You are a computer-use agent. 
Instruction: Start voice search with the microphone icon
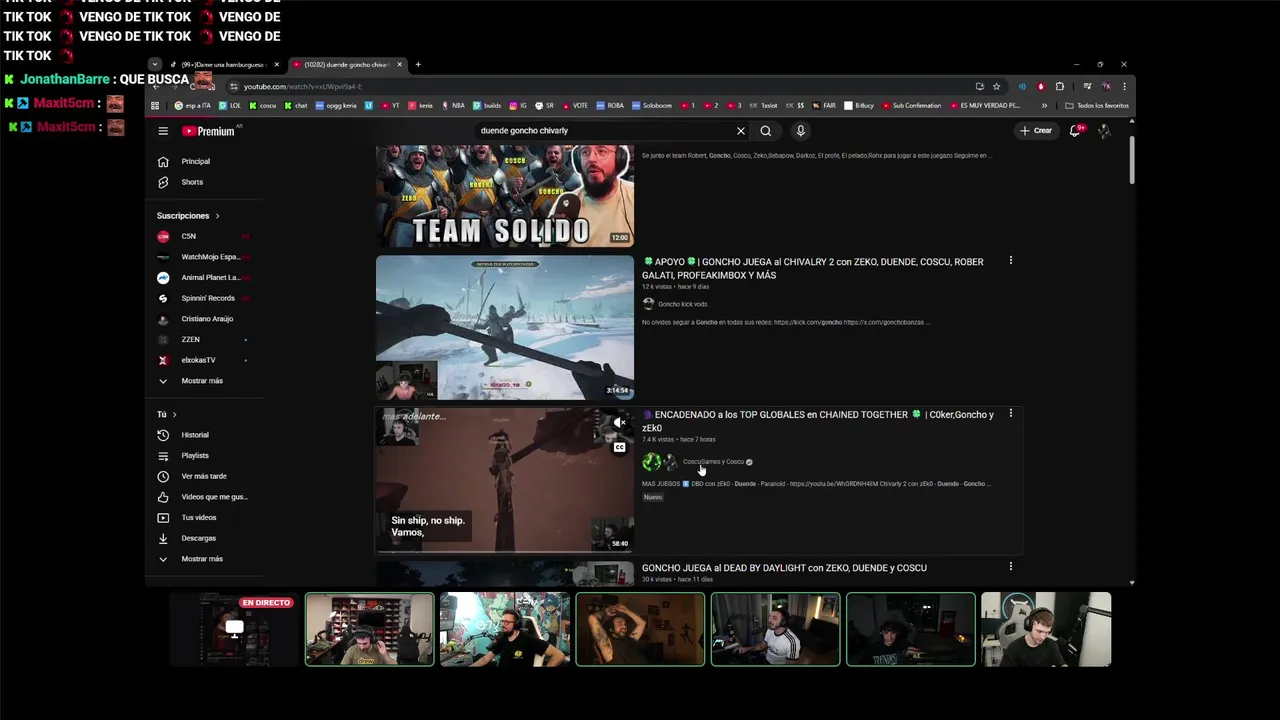[800, 131]
